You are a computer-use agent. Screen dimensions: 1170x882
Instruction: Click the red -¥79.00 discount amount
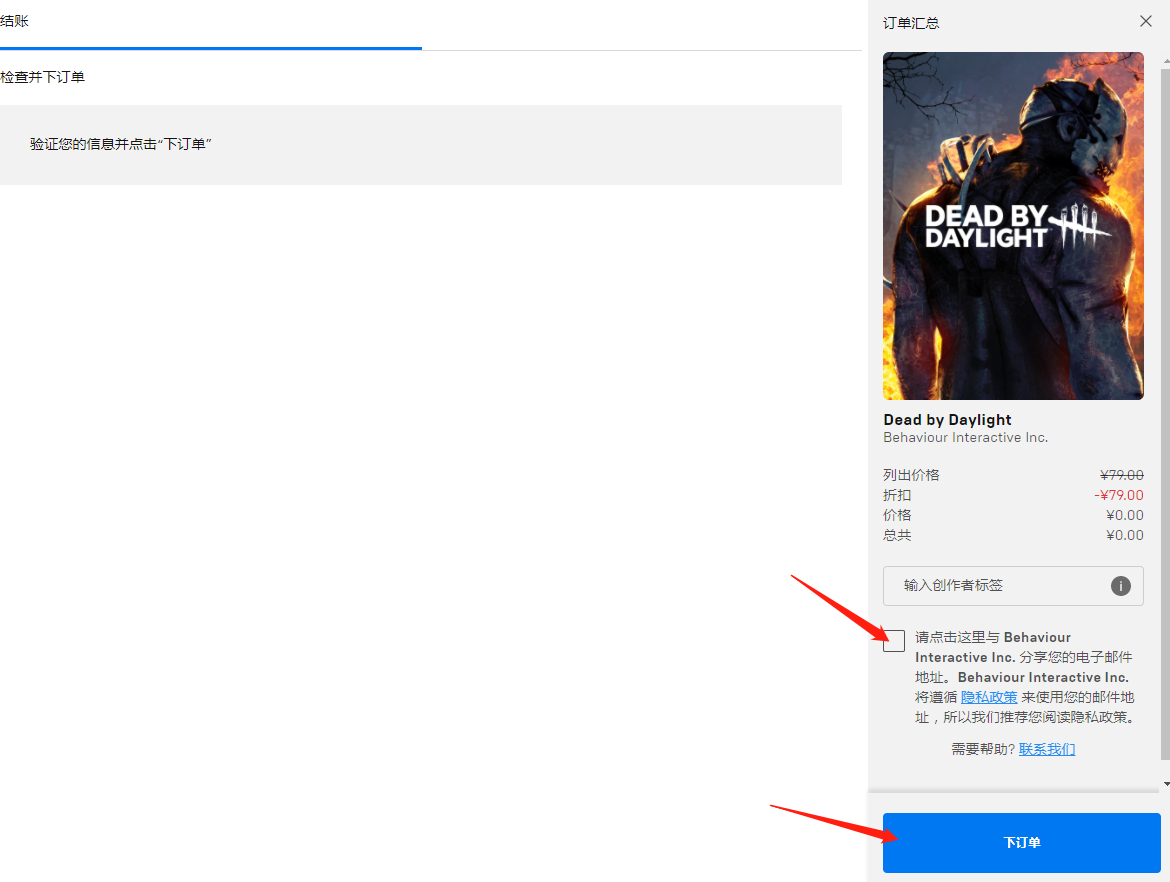tap(1119, 495)
